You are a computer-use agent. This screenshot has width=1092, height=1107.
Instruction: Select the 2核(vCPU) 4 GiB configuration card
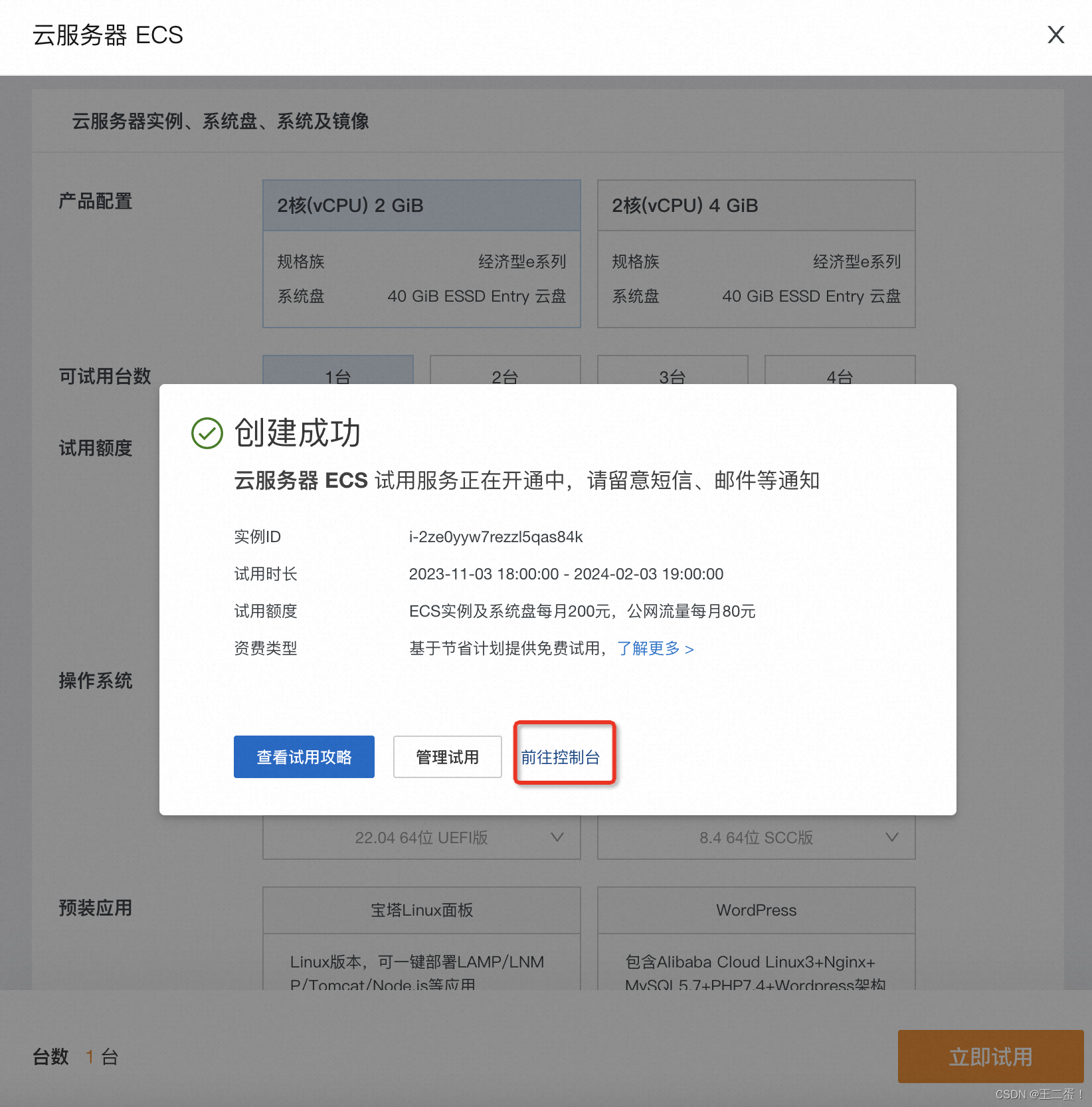click(x=756, y=253)
